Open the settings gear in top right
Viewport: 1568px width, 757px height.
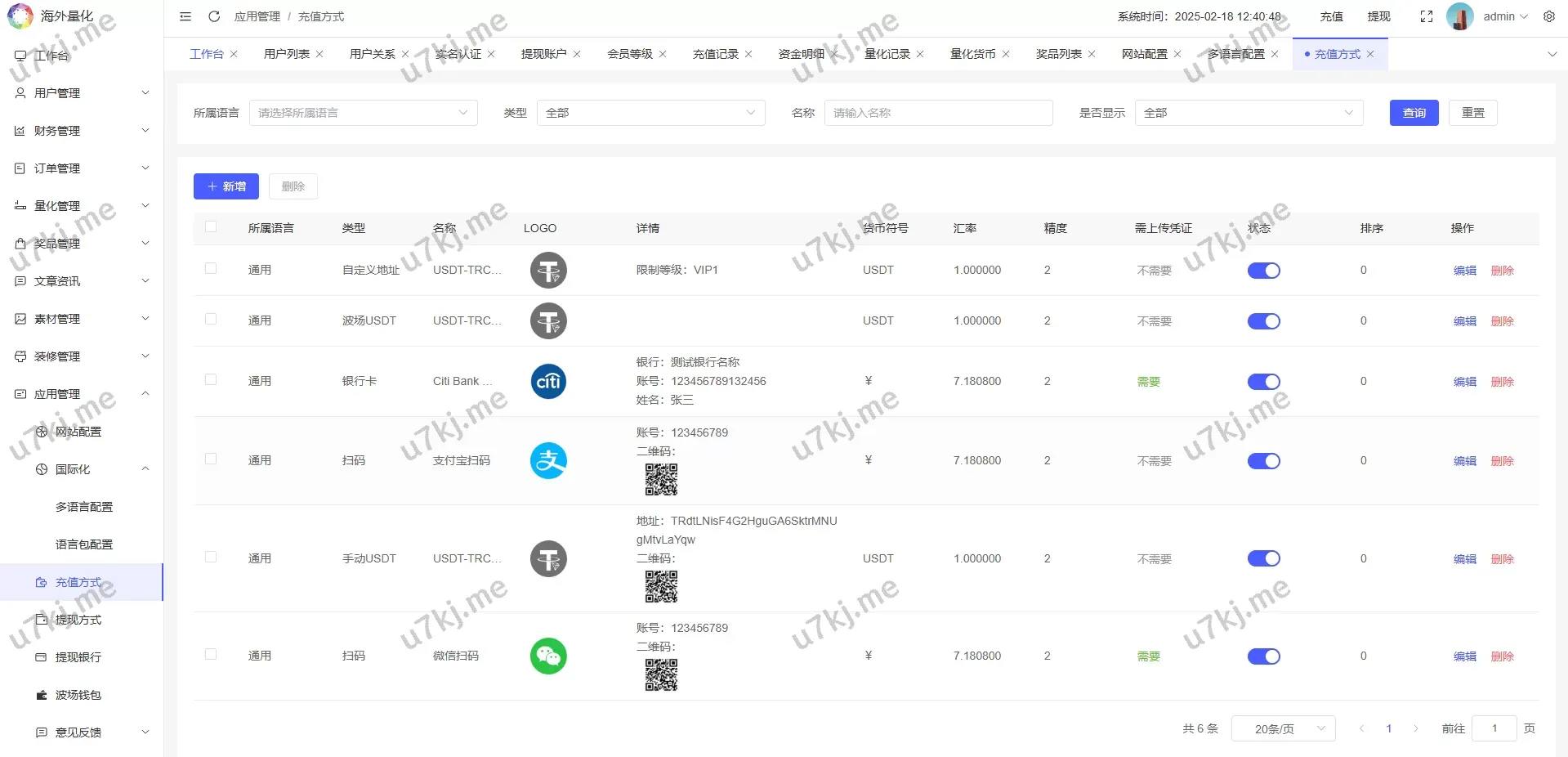[1549, 16]
